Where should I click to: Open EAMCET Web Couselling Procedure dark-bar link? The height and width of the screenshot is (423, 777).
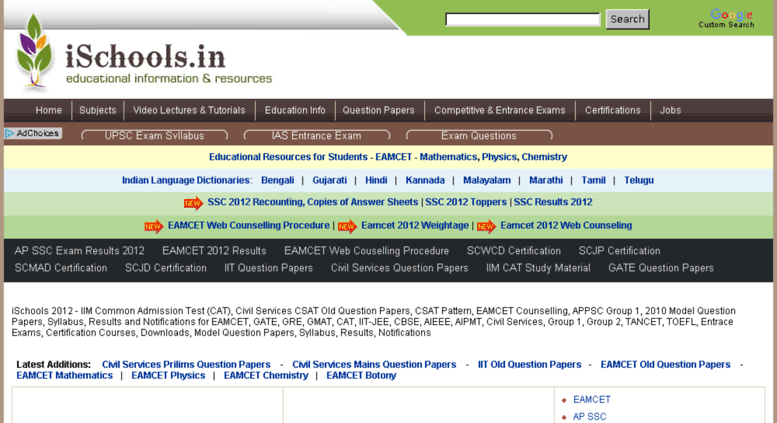[366, 251]
